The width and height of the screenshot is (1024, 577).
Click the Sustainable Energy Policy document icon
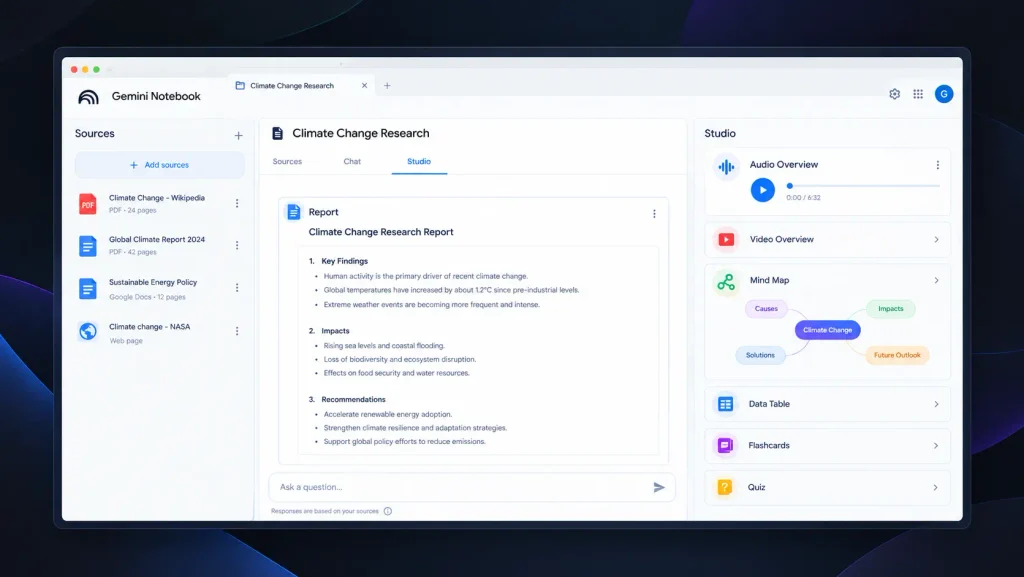[x=88, y=288]
